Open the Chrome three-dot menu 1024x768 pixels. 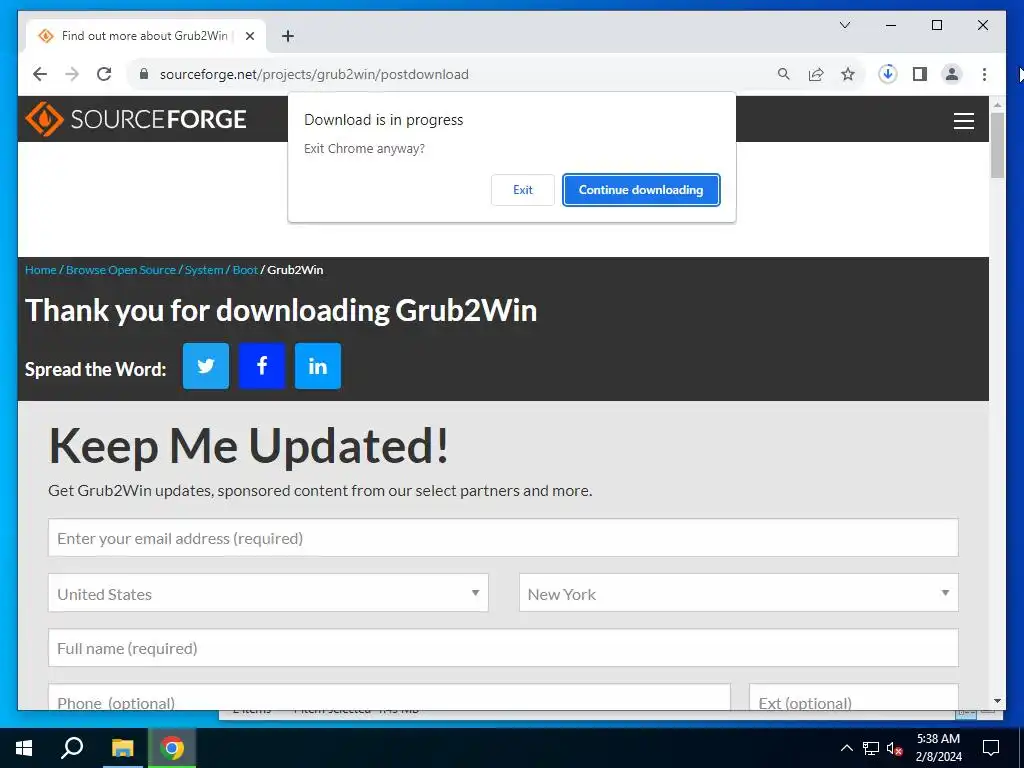984,74
